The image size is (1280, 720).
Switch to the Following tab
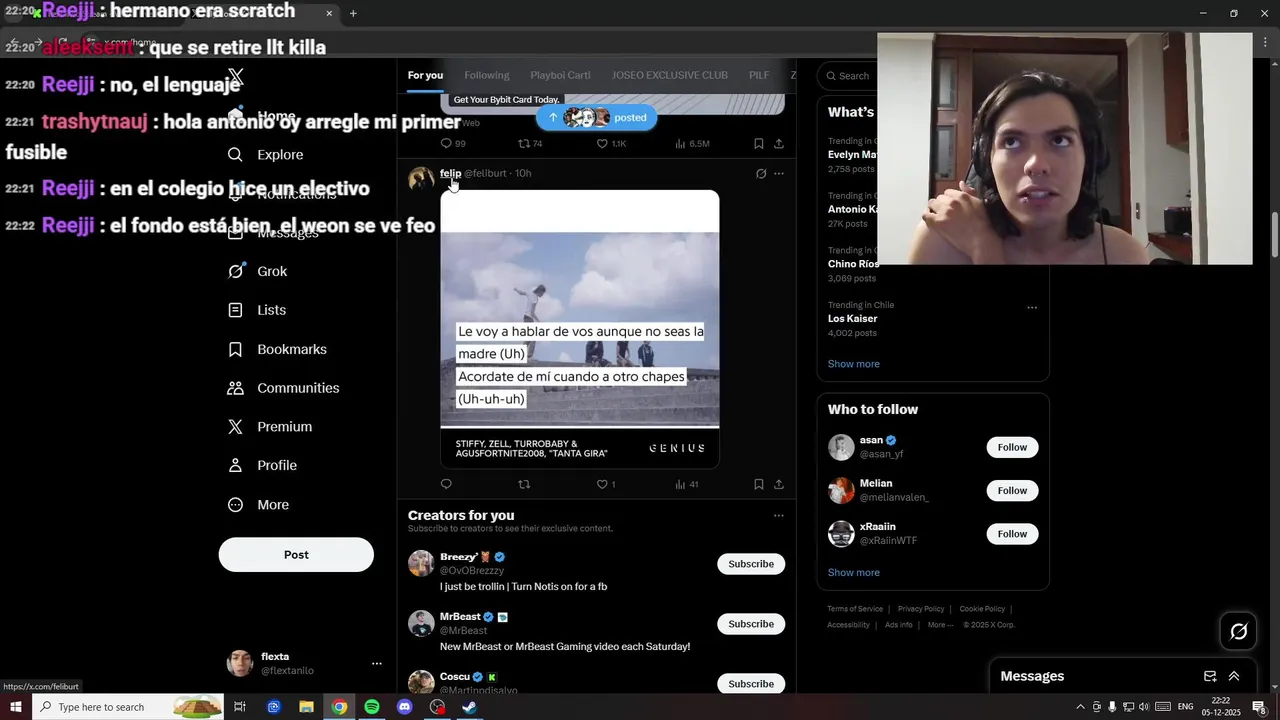(x=487, y=76)
